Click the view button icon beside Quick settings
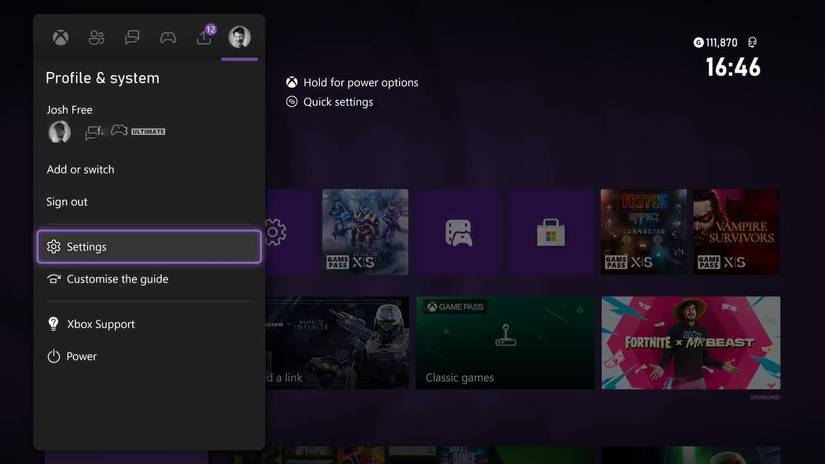Viewport: 825px width, 464px height. click(291, 102)
